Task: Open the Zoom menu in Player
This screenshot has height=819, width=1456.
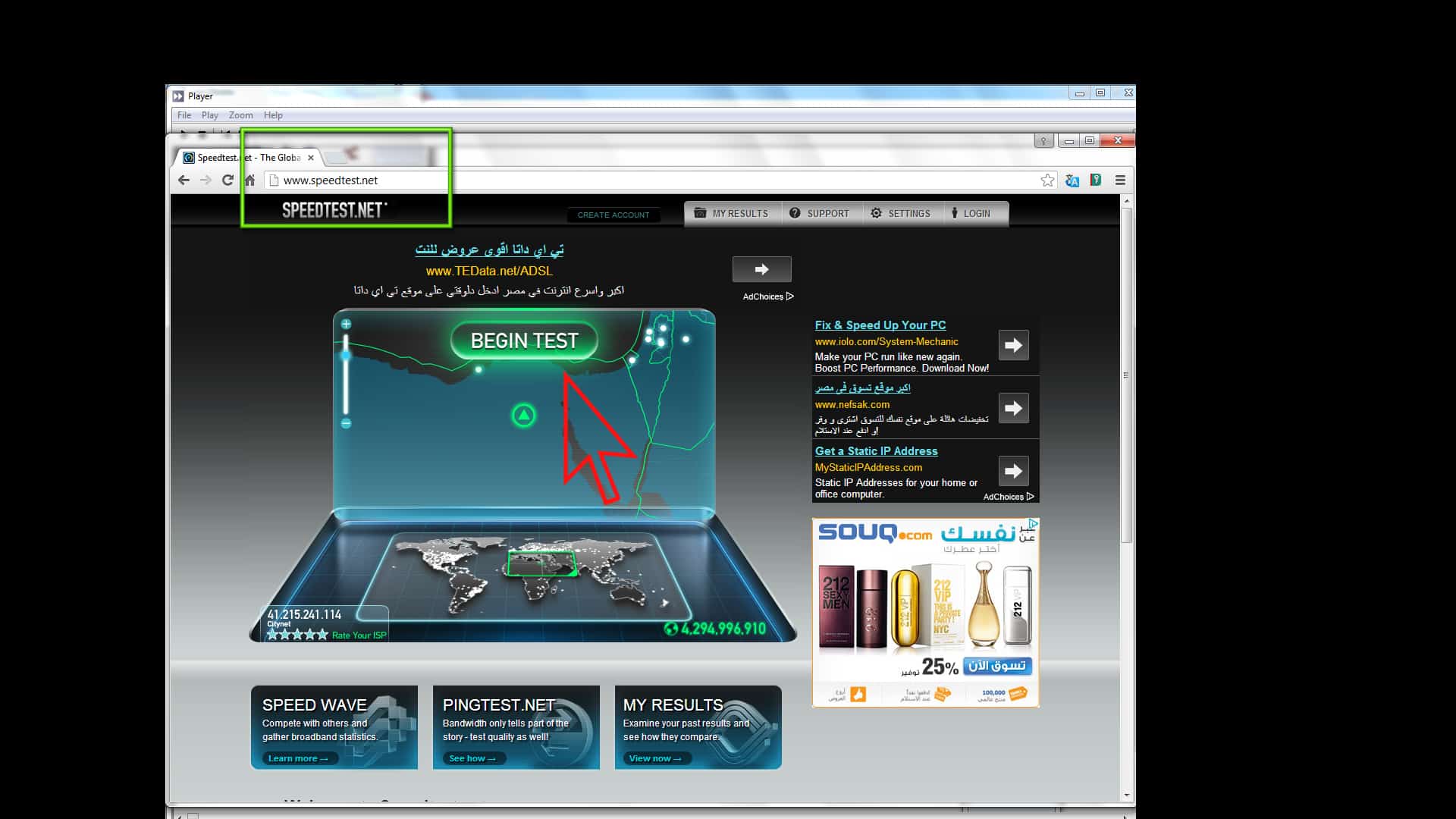Action: (x=241, y=115)
